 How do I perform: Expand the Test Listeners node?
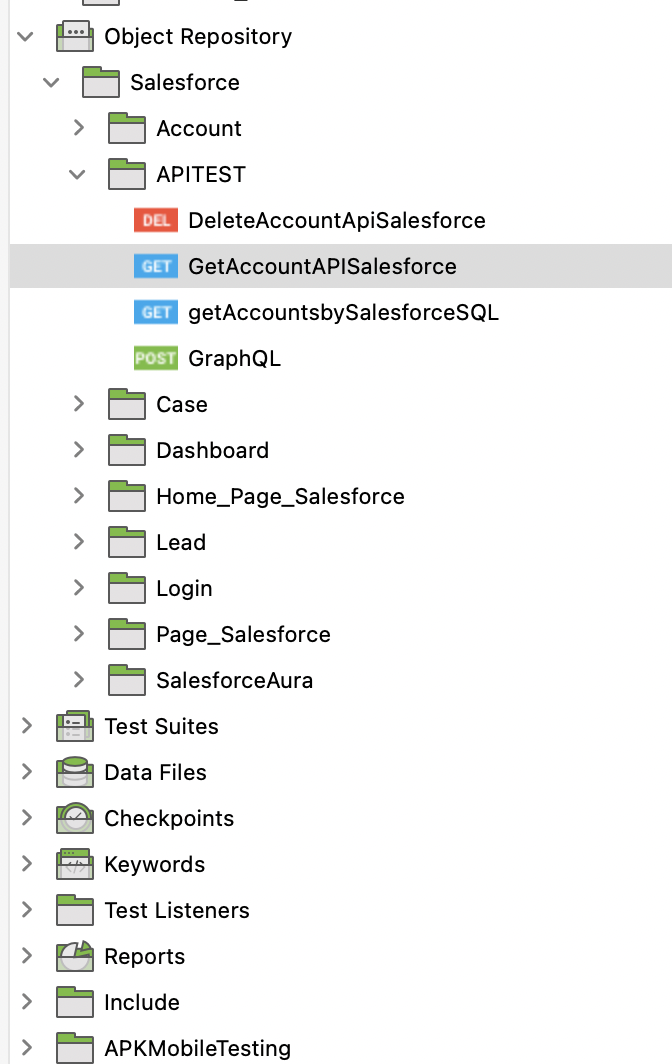point(26,910)
